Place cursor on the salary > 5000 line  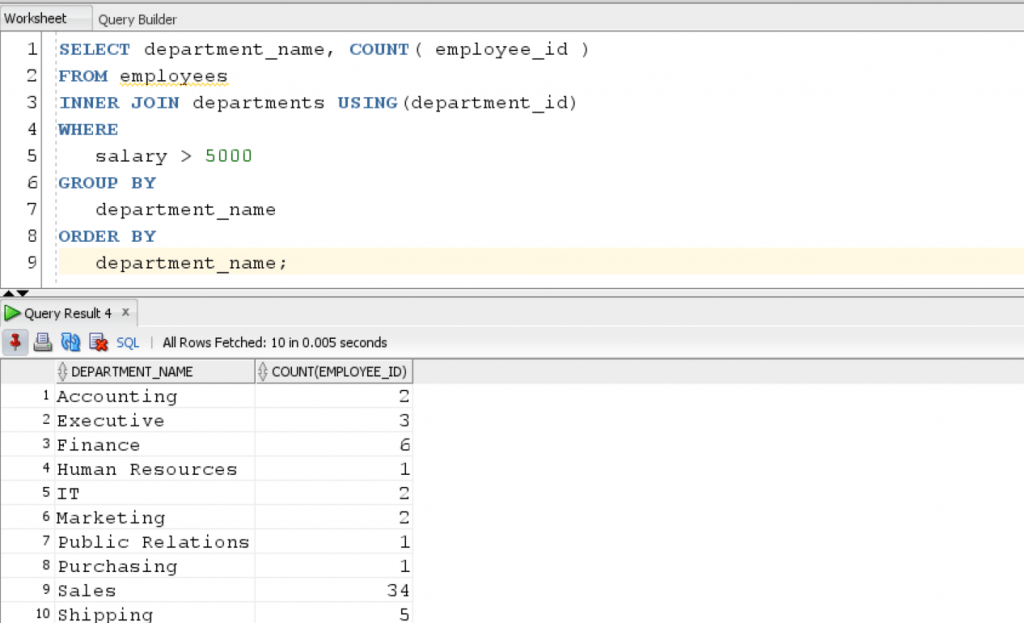pyautogui.click(x=173, y=156)
